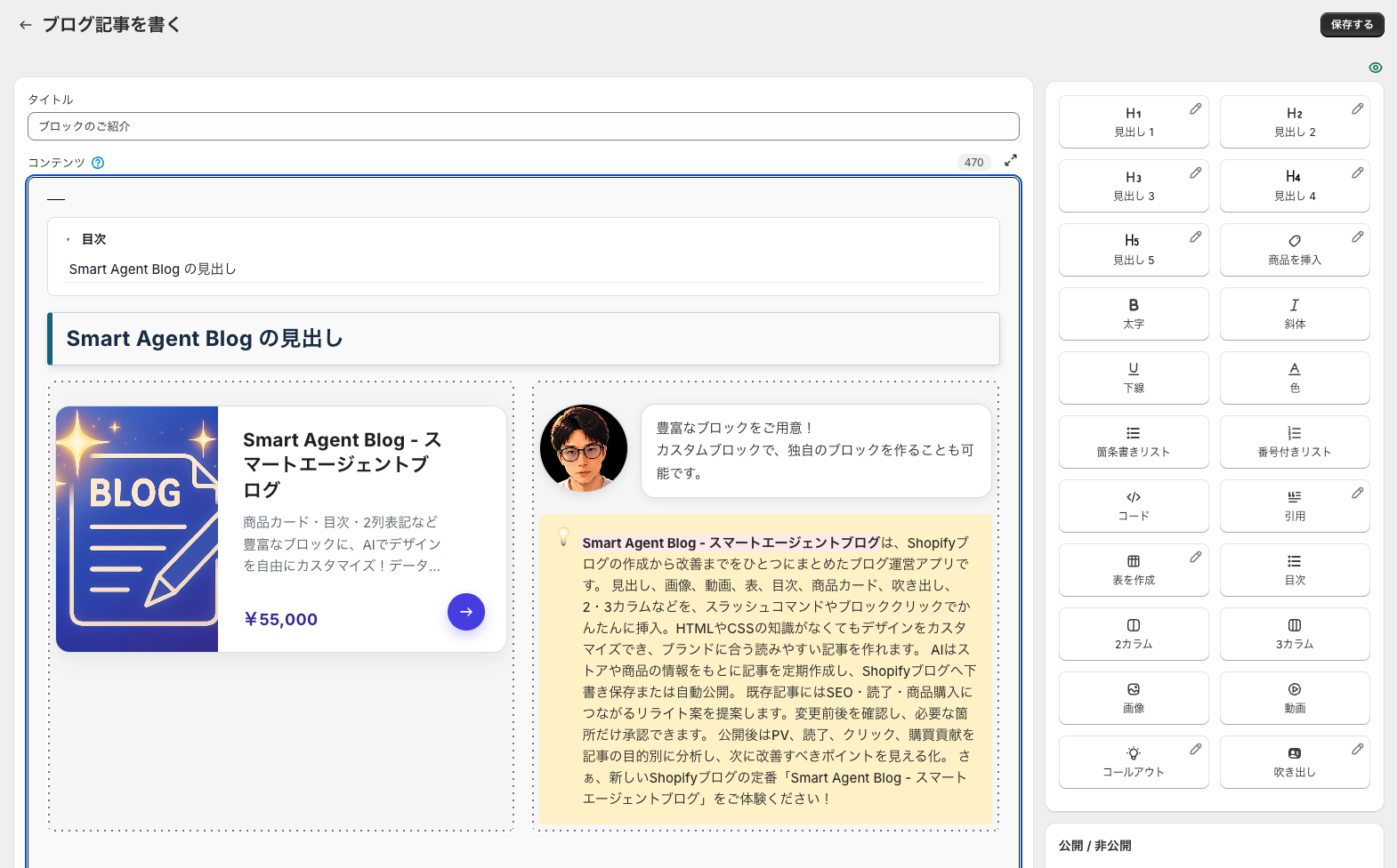1397x868 pixels.
Task: Open the 色 text color picker
Action: (x=1295, y=378)
